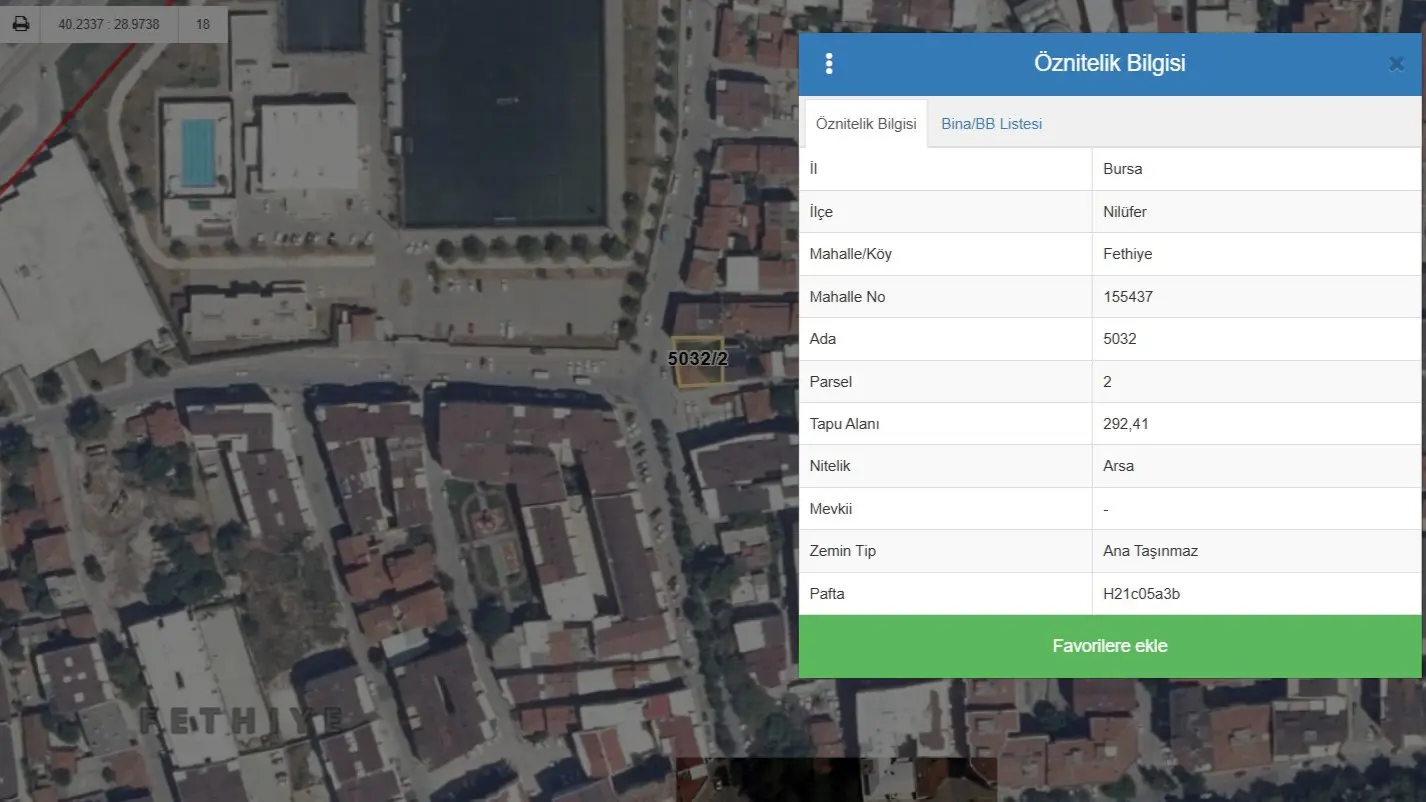This screenshot has height=802, width=1426.
Task: Click the Tapu Alanı value 292,41
Action: click(x=1126, y=424)
